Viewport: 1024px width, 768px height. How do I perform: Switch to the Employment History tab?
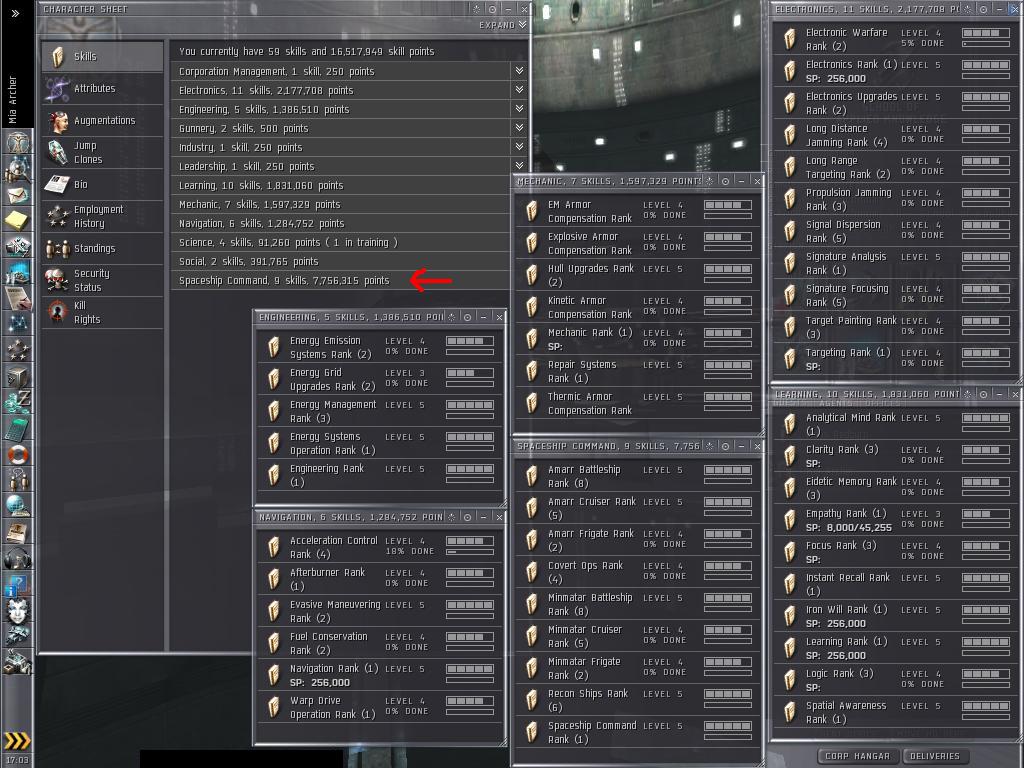click(x=103, y=216)
